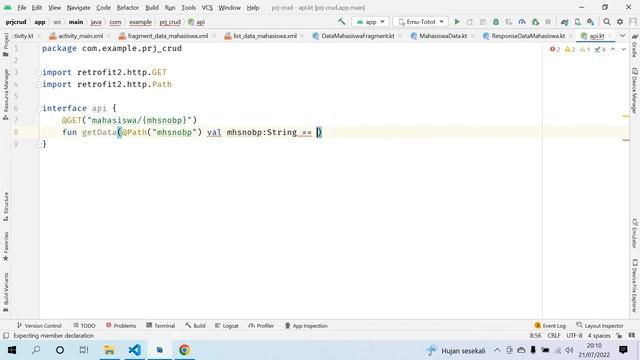Open the Favorites side panel
This screenshot has width=640, height=360.
coord(6,247)
